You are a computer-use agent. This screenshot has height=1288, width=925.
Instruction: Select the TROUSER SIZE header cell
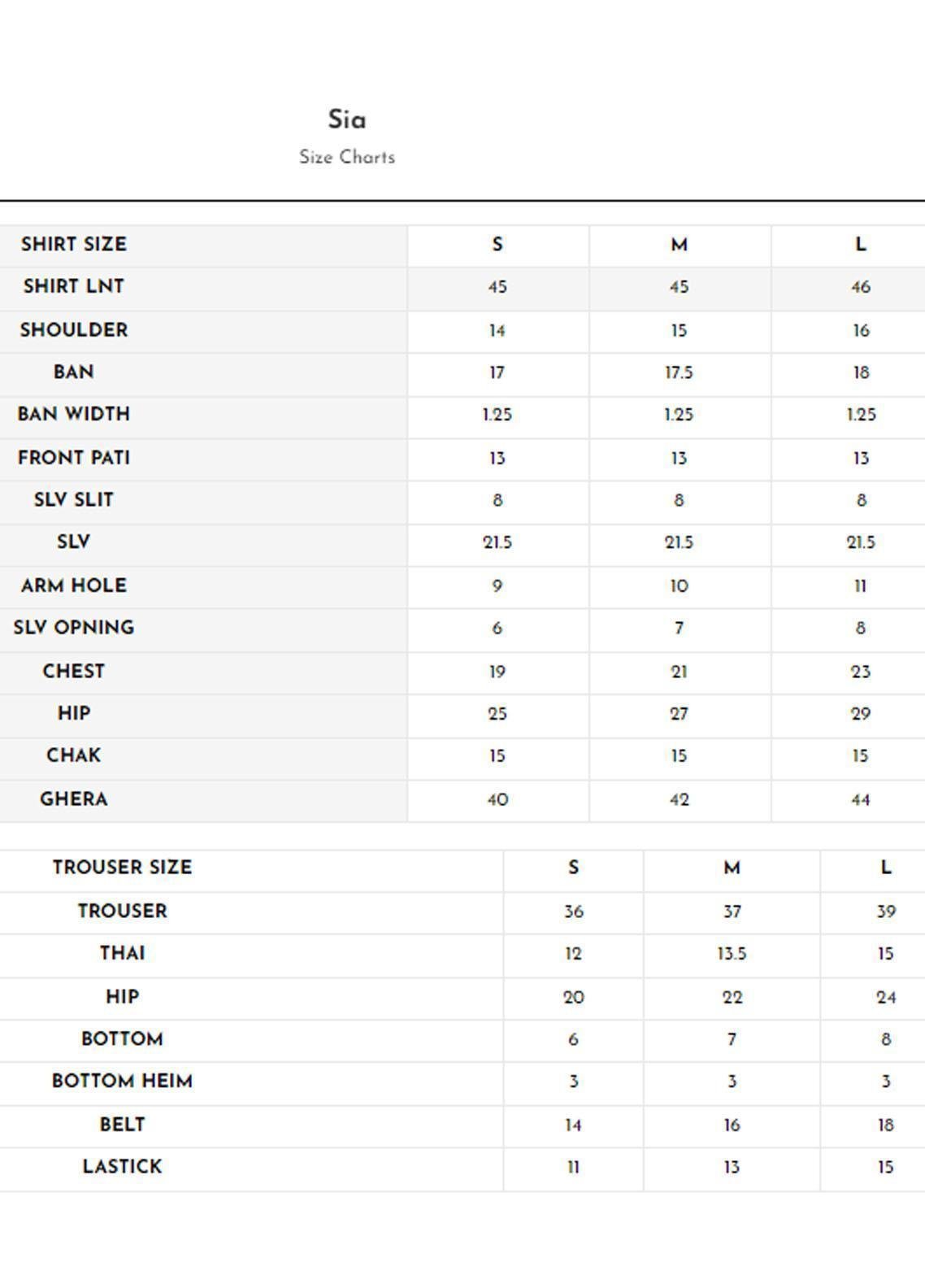coord(122,867)
